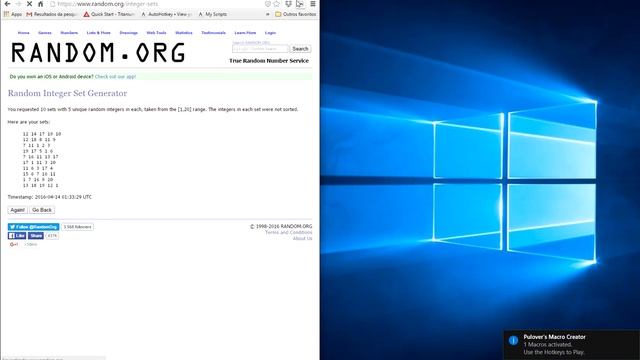Click the Search button
This screenshot has height=360, width=640.
pyautogui.click(x=300, y=49)
